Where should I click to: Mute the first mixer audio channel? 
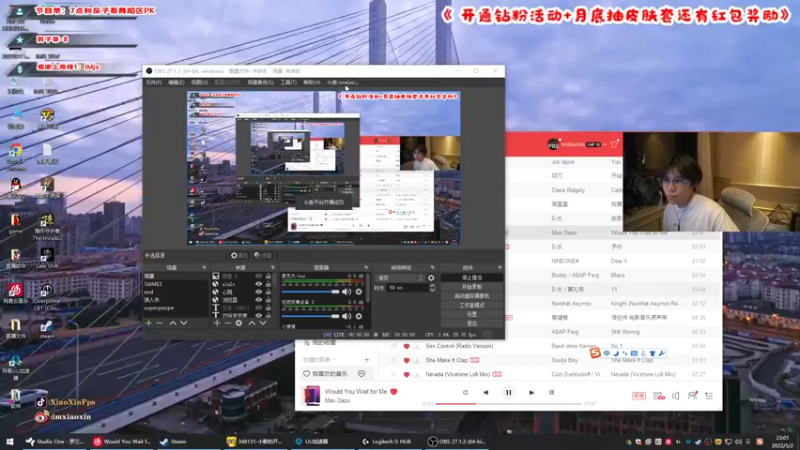click(x=346, y=291)
